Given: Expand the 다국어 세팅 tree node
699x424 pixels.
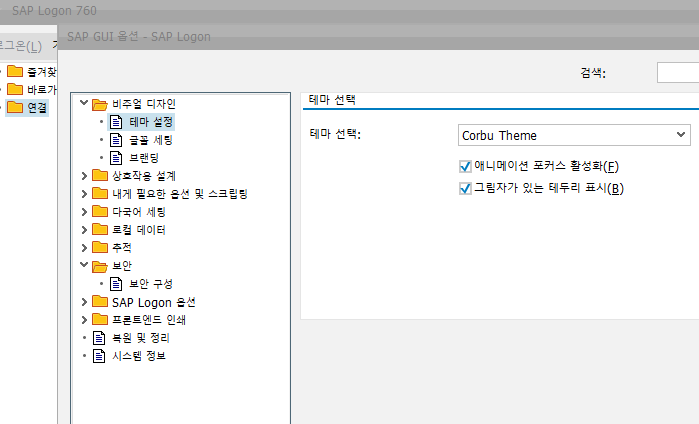Looking at the screenshot, I should [84, 212].
